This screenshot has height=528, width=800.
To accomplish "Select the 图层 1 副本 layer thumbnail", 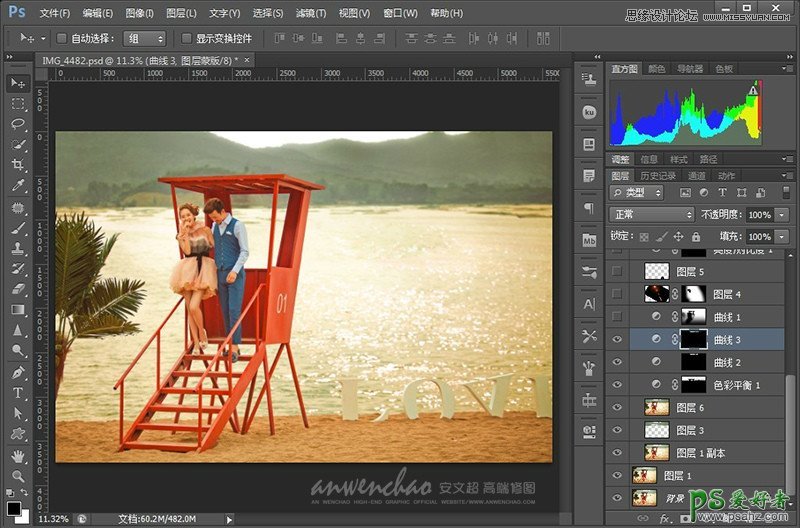I will pos(655,453).
